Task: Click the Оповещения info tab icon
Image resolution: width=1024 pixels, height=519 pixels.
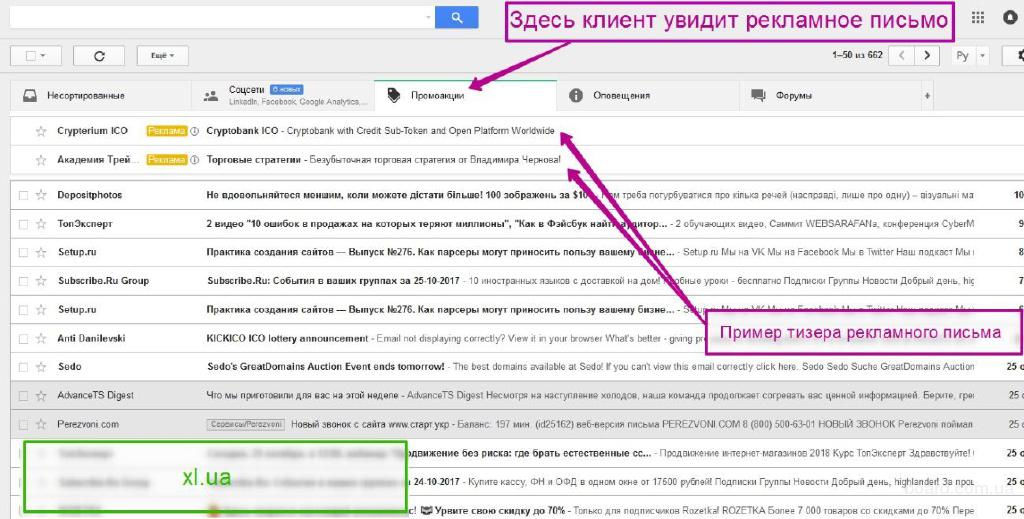Action: (575, 95)
